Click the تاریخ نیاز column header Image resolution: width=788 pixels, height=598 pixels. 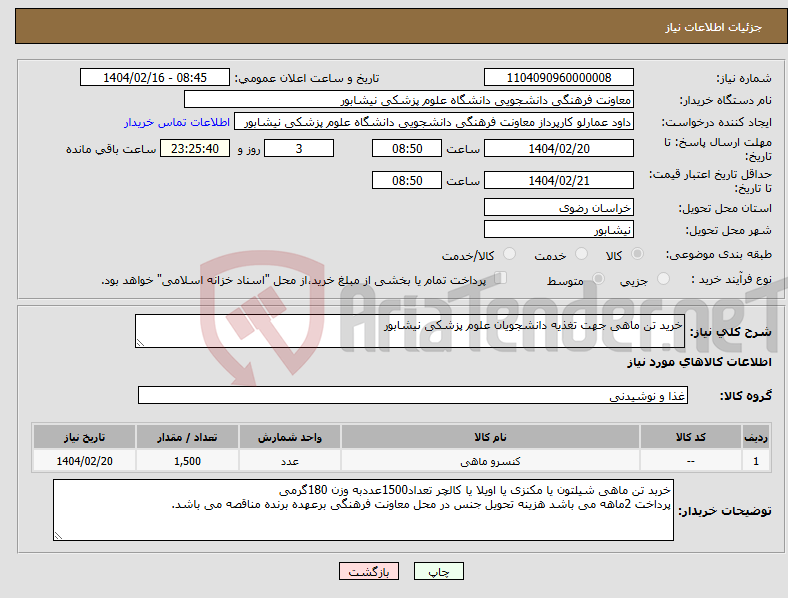tap(84, 437)
